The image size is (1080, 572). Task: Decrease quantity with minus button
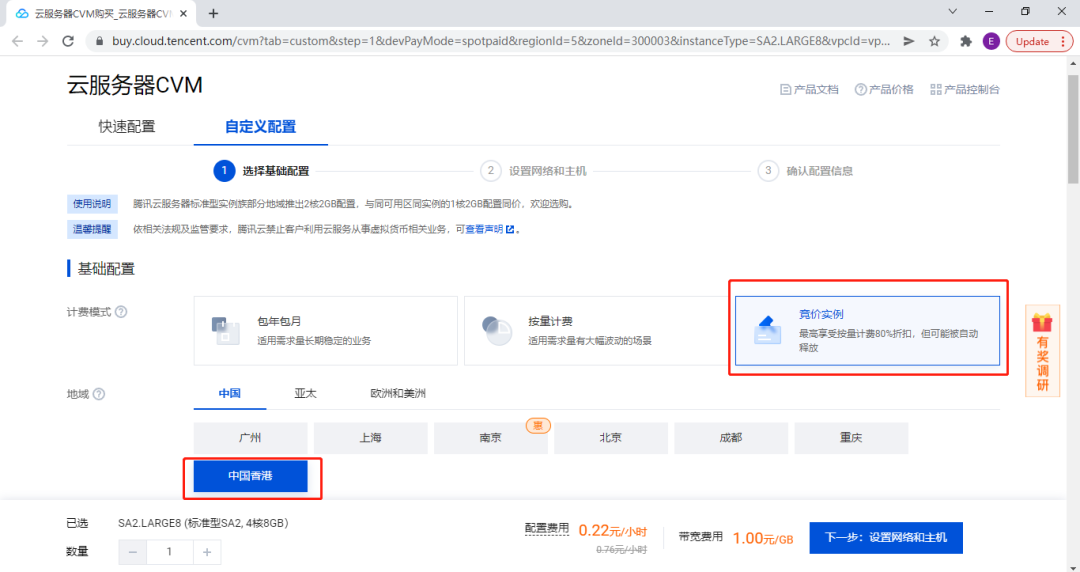133,552
